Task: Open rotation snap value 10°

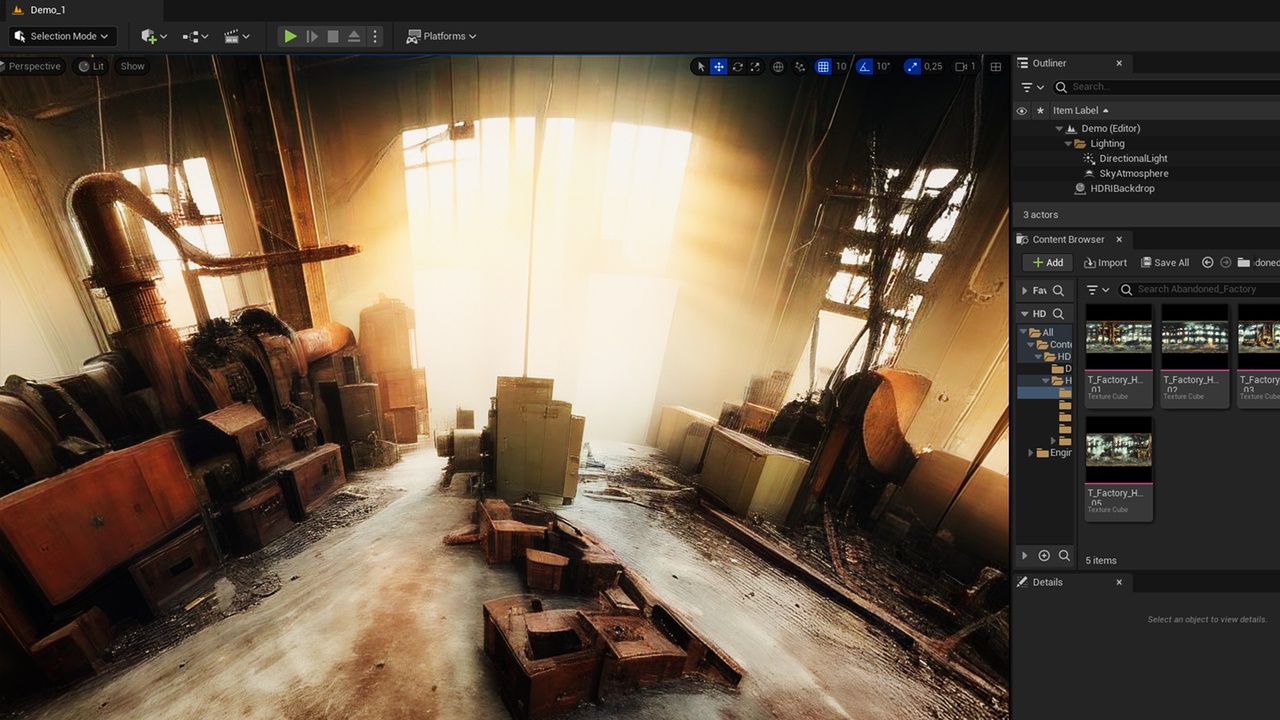Action: (883, 67)
